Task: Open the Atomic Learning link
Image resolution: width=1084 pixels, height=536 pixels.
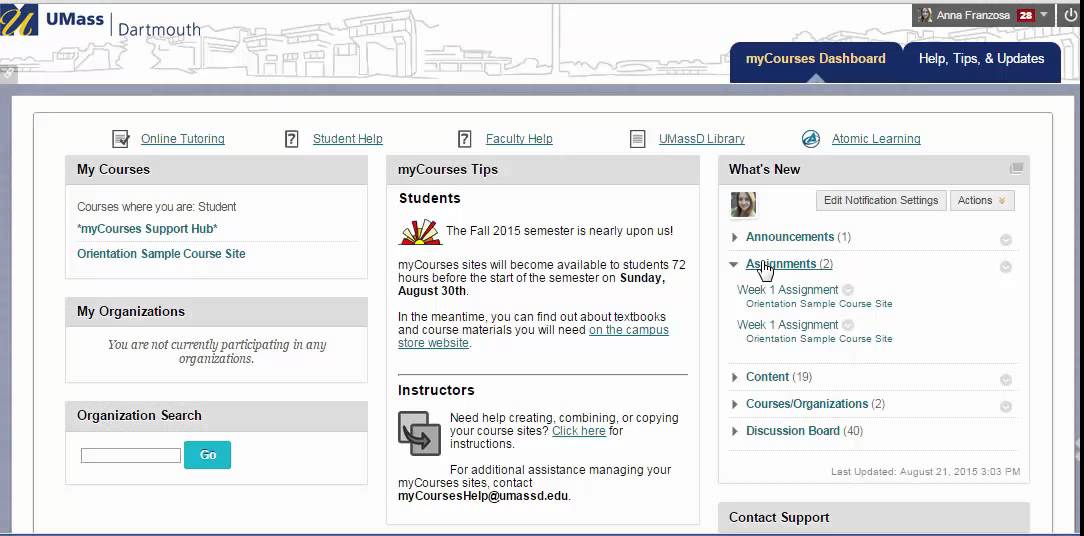Action: [876, 139]
